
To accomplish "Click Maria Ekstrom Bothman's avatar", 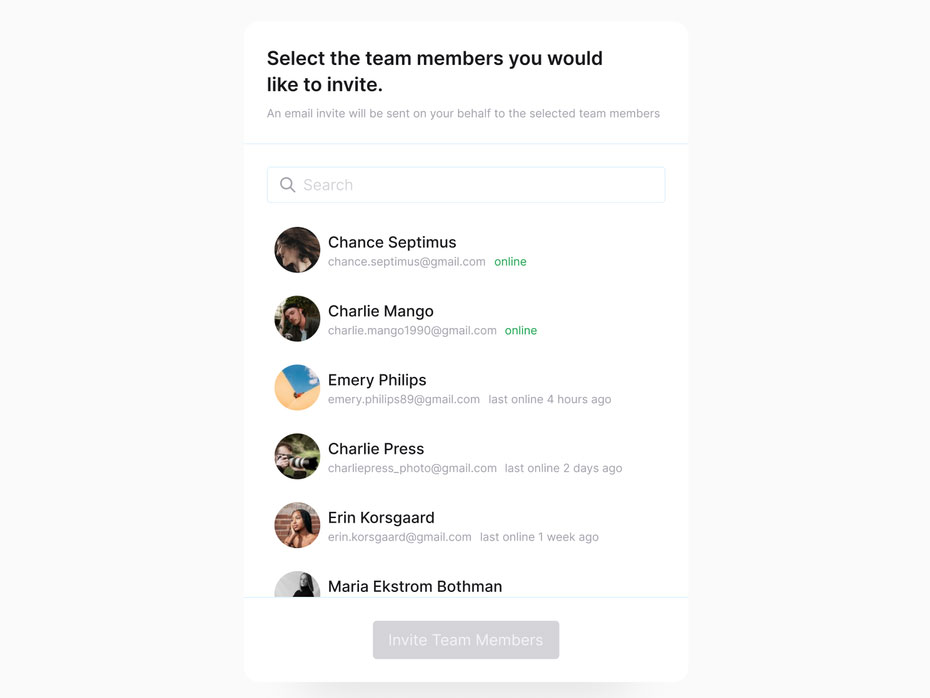I will coord(297,587).
